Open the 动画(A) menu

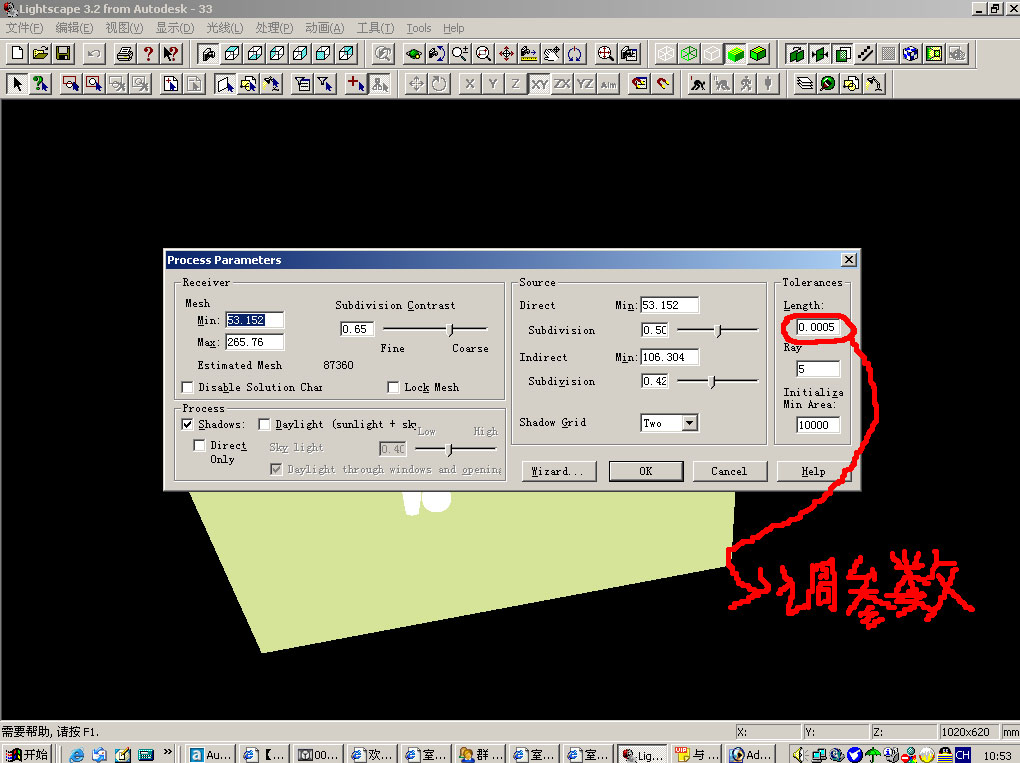coord(325,28)
